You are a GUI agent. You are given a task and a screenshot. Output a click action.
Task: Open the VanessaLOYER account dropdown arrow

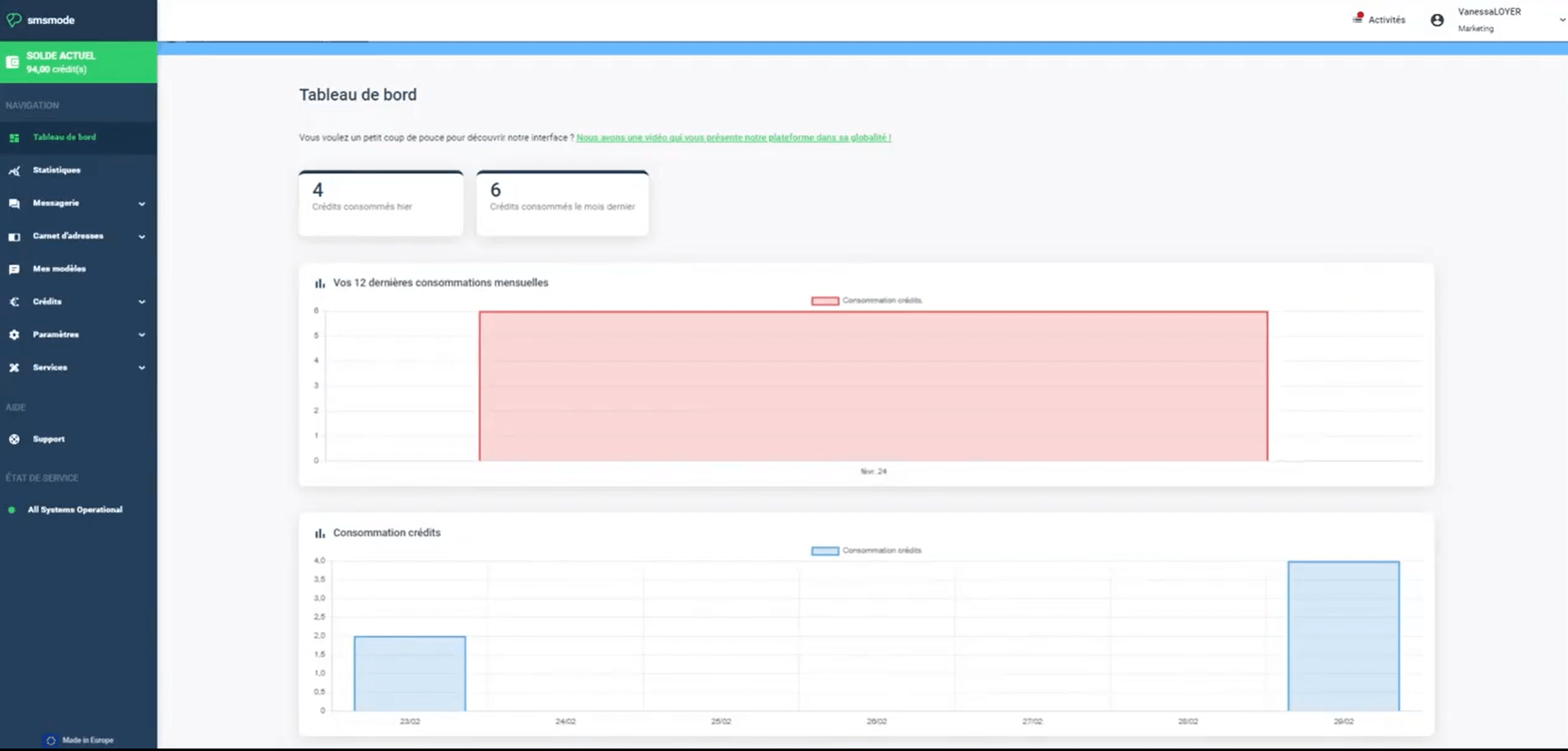pyautogui.click(x=1561, y=20)
